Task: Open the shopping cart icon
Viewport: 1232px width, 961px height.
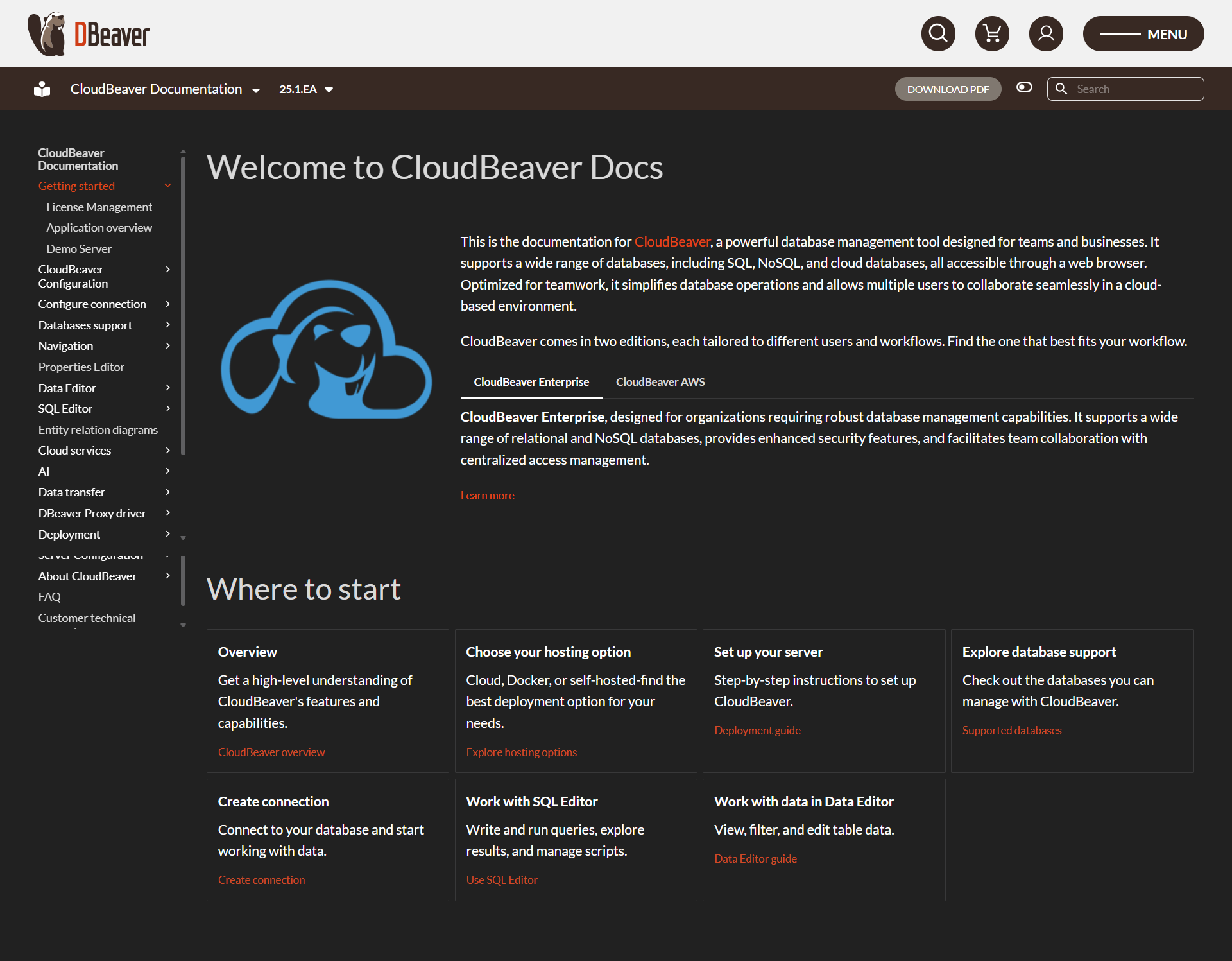Action: point(992,33)
